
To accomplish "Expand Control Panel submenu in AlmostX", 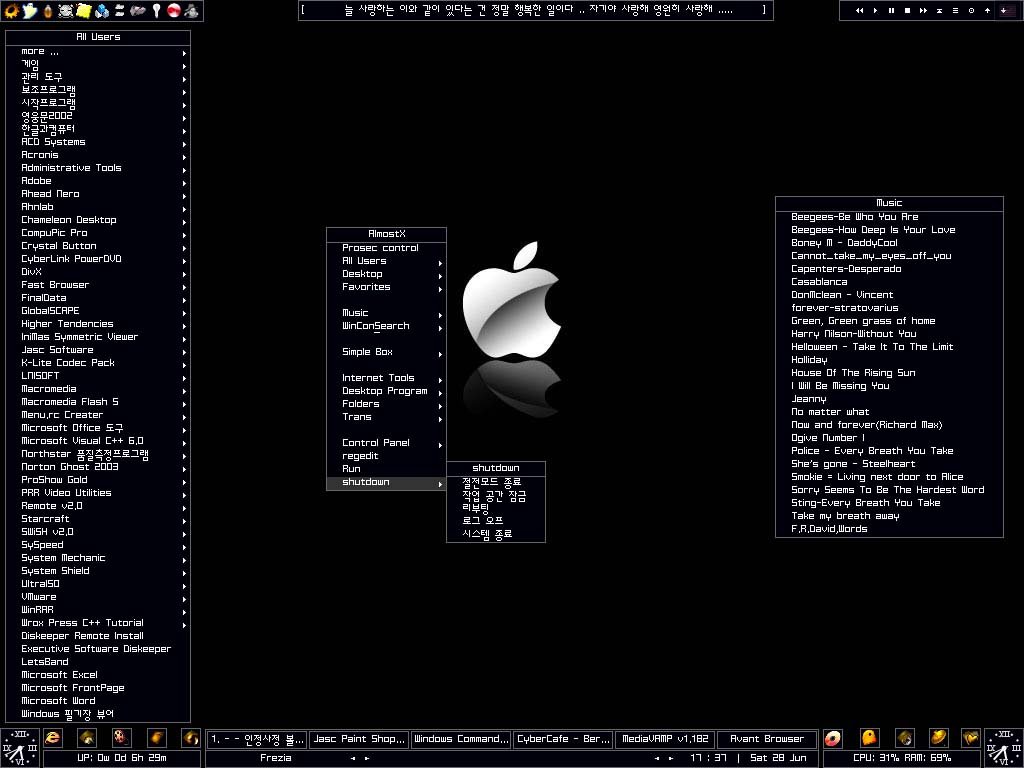I will click(x=386, y=443).
